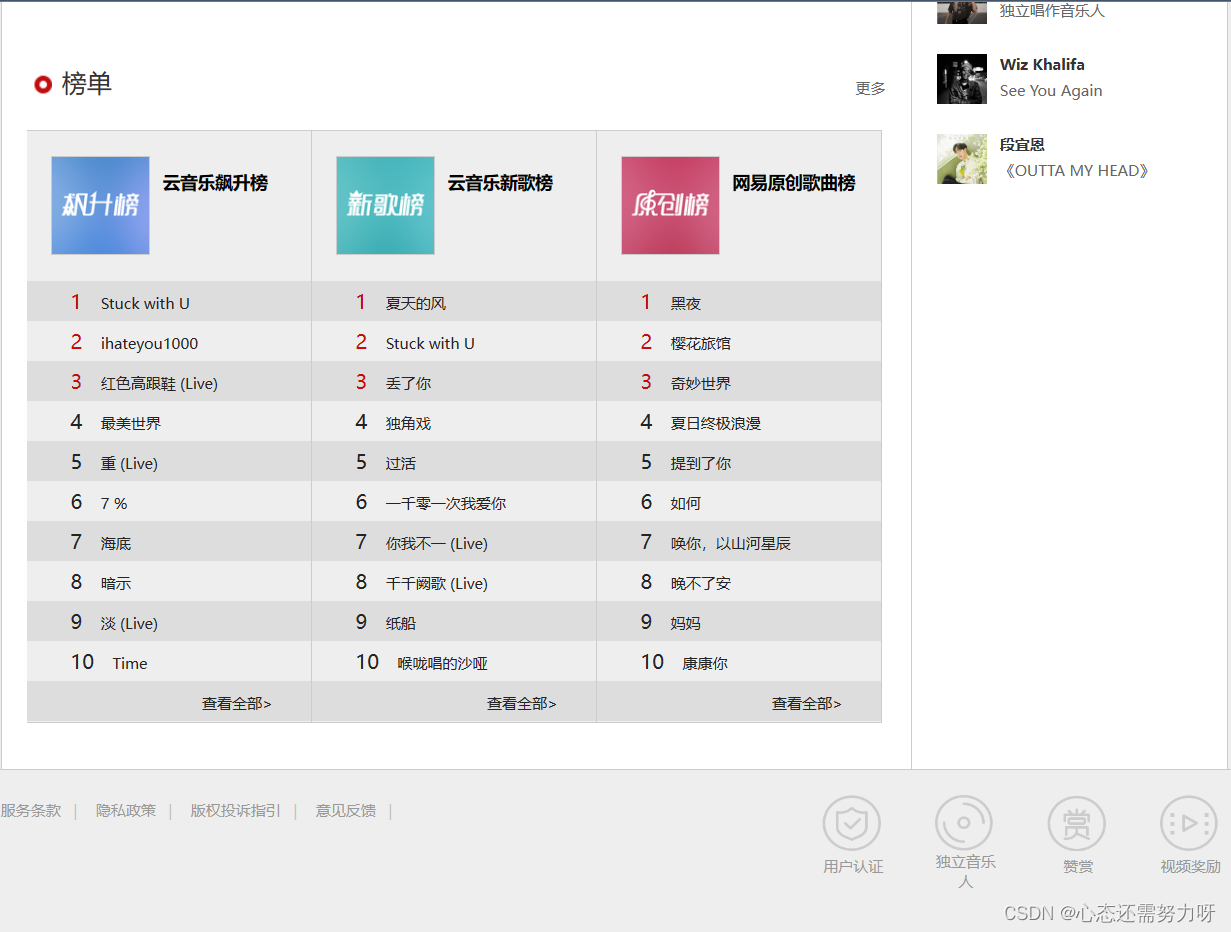Select song 暗示

(x=116, y=584)
